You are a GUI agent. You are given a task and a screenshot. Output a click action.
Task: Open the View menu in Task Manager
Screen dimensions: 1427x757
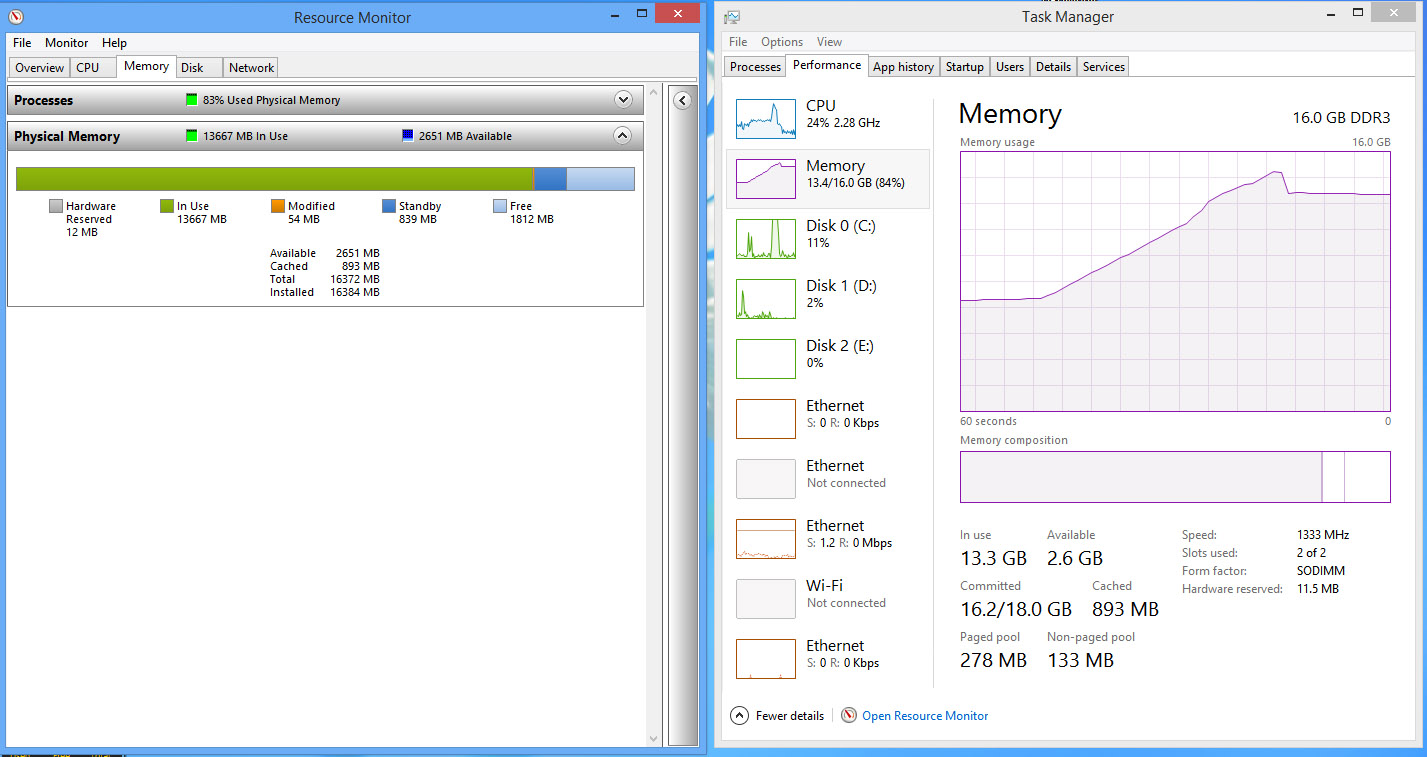[829, 42]
